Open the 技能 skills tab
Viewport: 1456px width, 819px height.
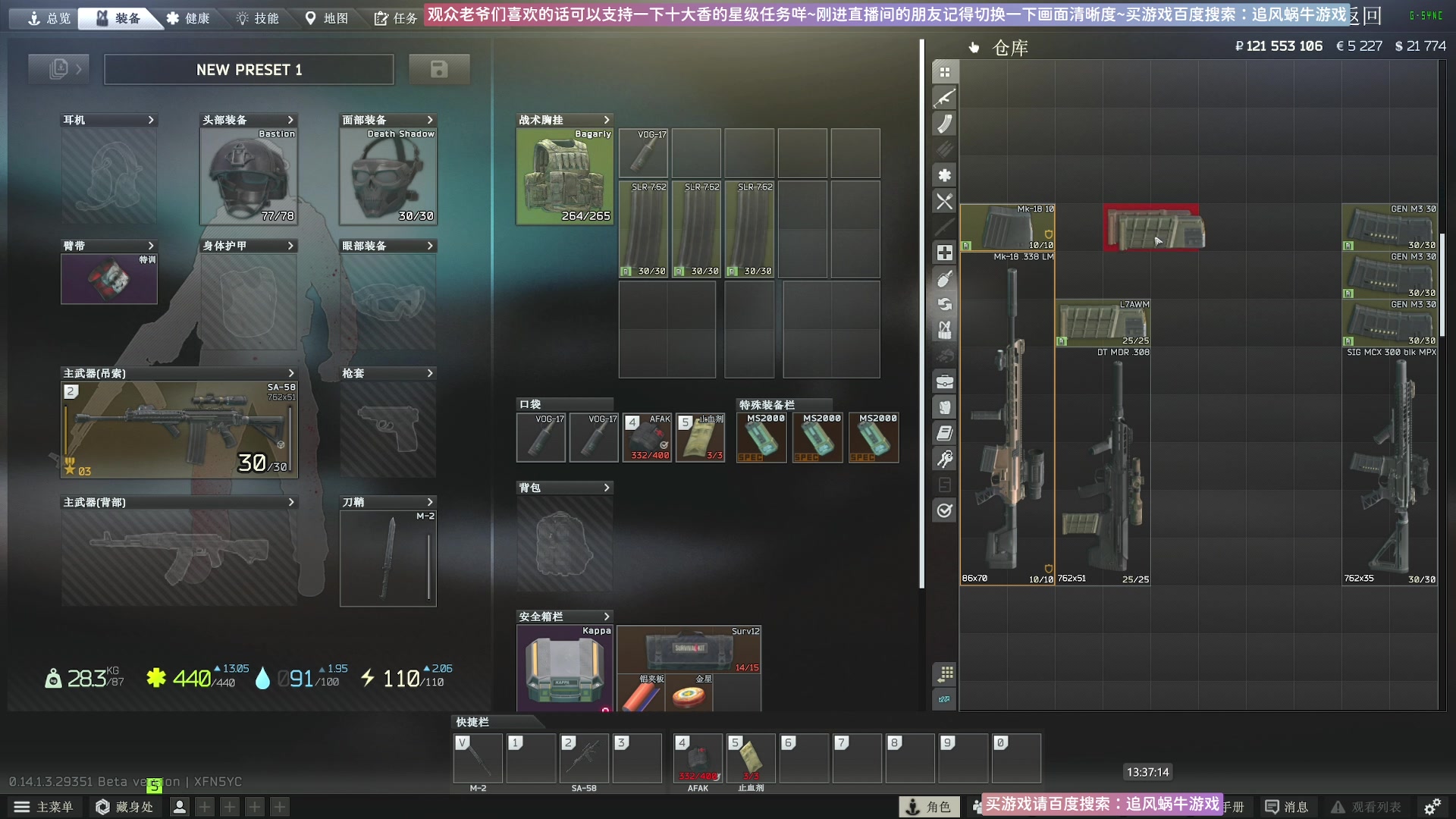[x=258, y=18]
